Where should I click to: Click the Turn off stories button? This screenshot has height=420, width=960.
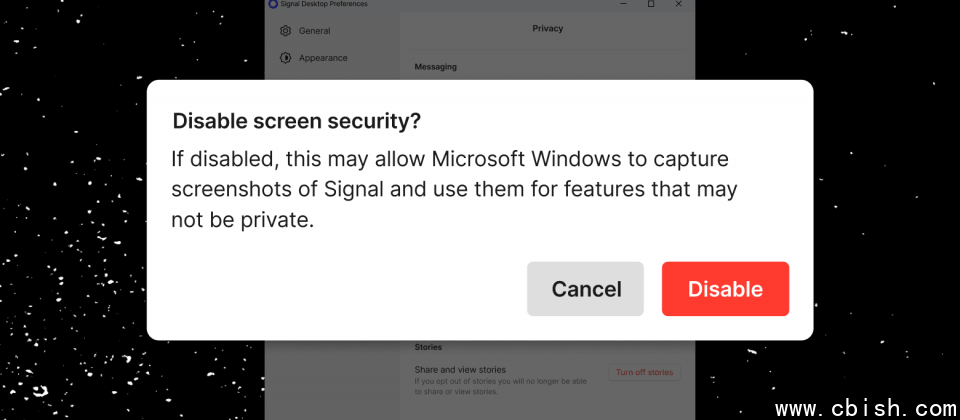pos(644,372)
